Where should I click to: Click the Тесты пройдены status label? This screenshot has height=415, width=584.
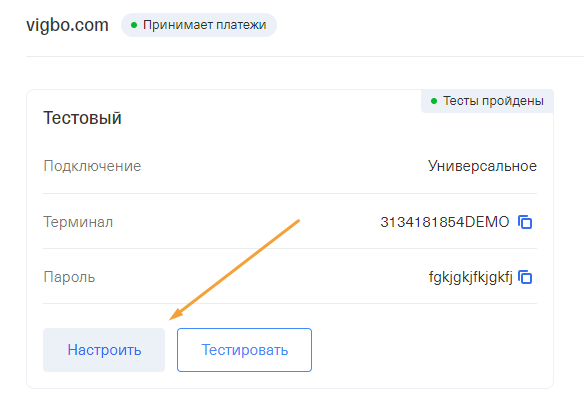487,101
